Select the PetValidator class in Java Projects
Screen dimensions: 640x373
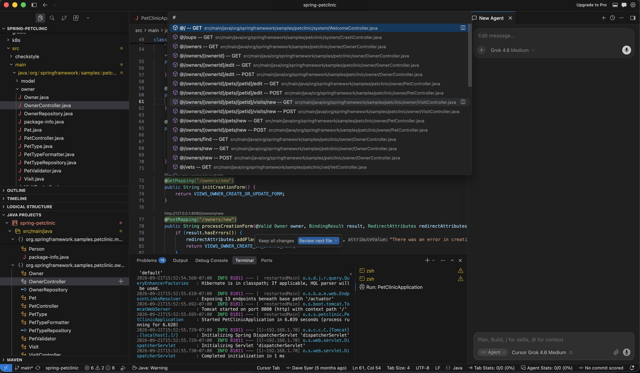pyautogui.click(x=42, y=339)
